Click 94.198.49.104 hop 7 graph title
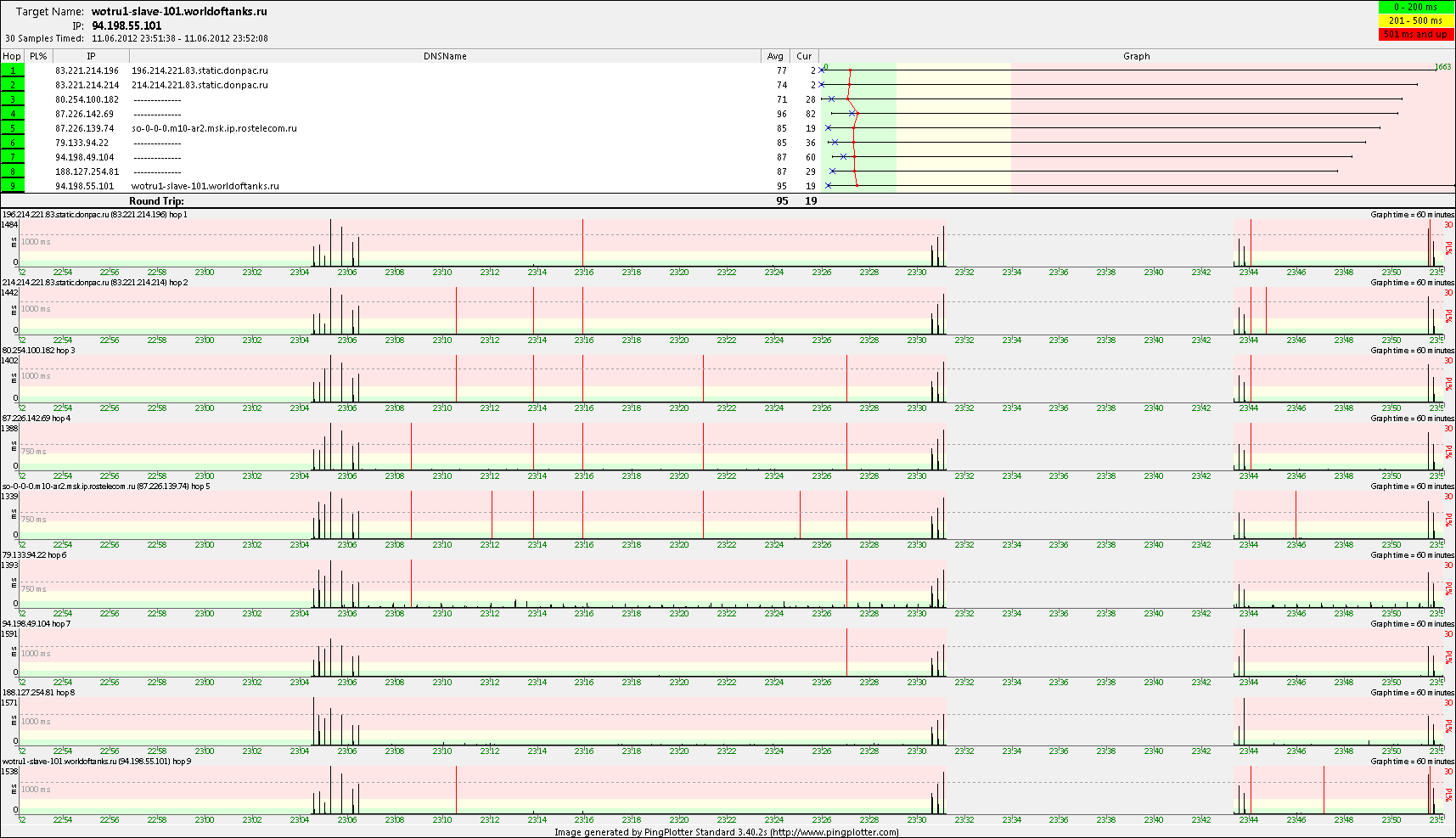The image size is (1456, 838). pos(37,624)
